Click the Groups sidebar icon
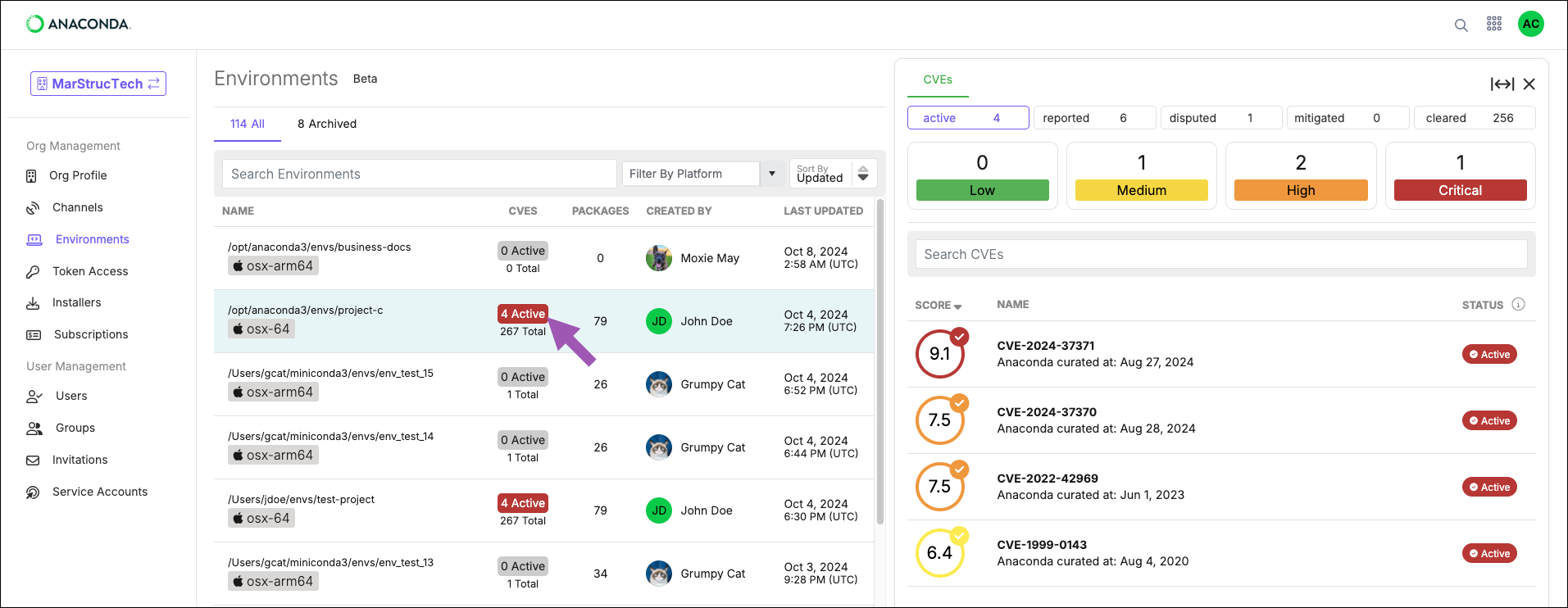 (34, 428)
